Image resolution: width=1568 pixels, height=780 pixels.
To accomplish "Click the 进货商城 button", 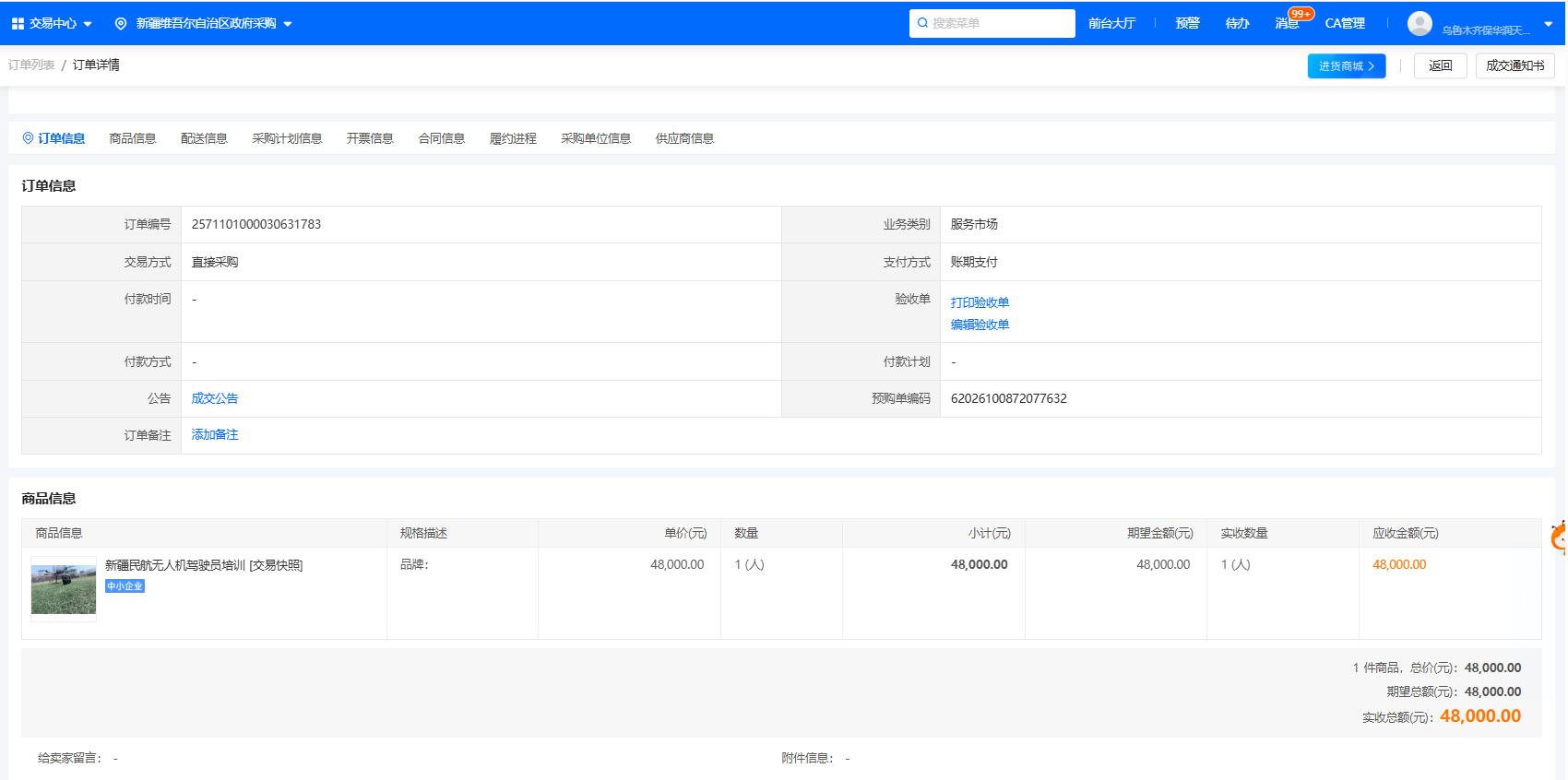I will coord(1347,66).
